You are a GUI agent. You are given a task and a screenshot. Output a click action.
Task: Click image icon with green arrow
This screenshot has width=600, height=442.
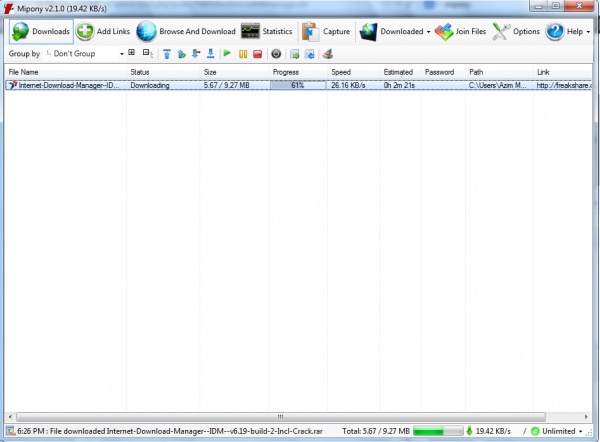click(x=295, y=54)
